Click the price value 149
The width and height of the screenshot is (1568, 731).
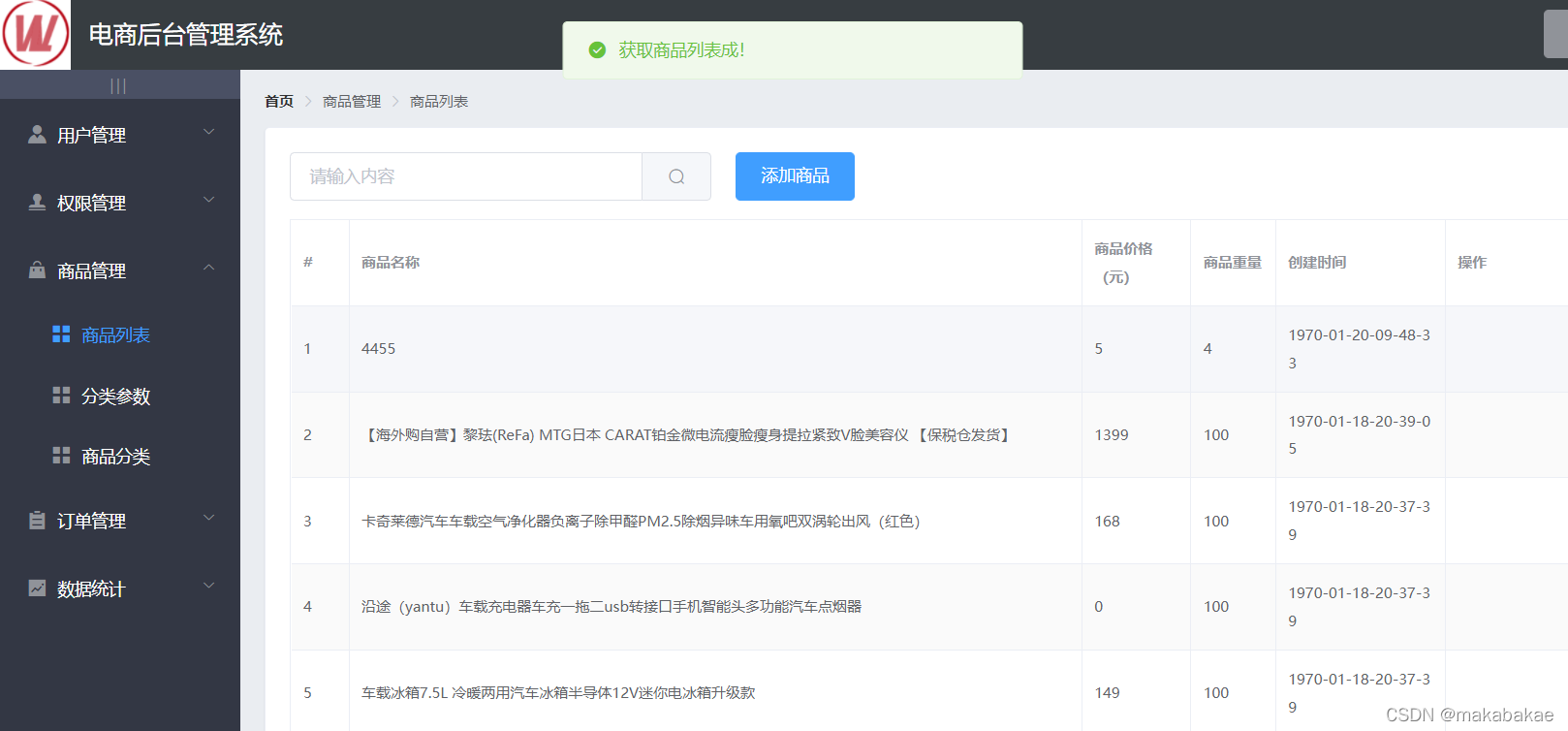(x=1107, y=693)
